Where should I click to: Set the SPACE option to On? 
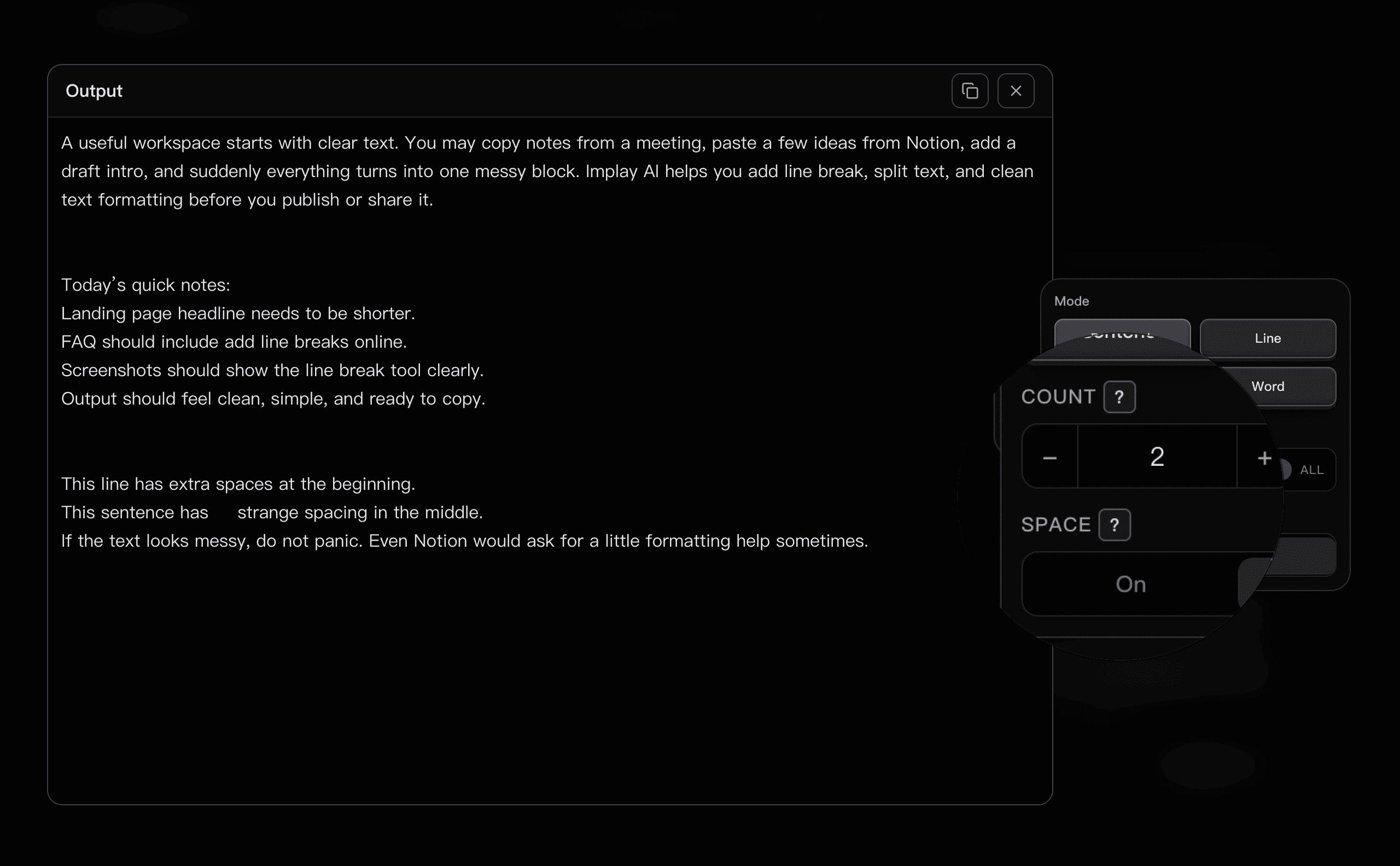[1131, 584]
